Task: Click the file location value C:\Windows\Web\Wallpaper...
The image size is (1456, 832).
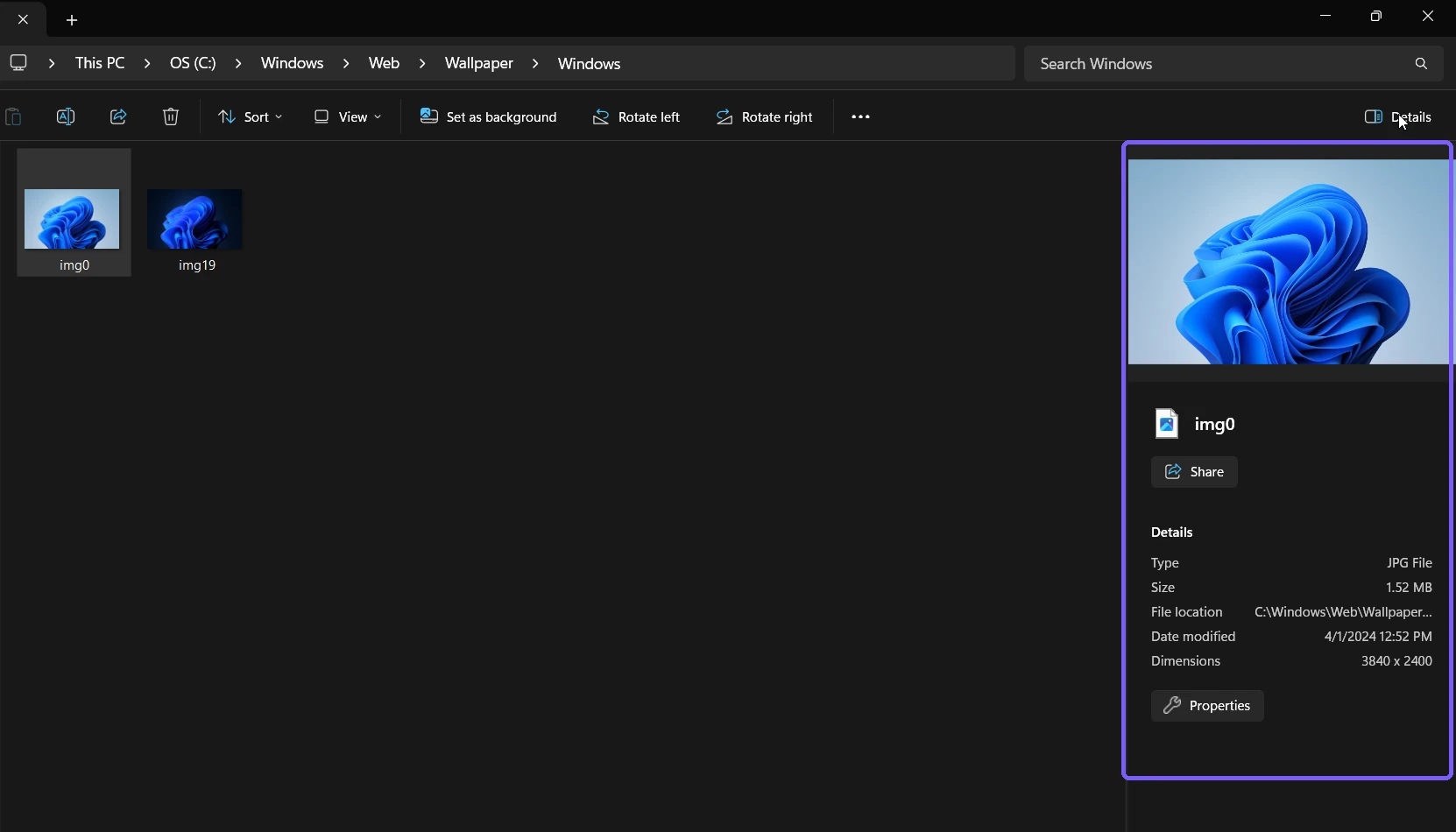Action: pos(1343,612)
